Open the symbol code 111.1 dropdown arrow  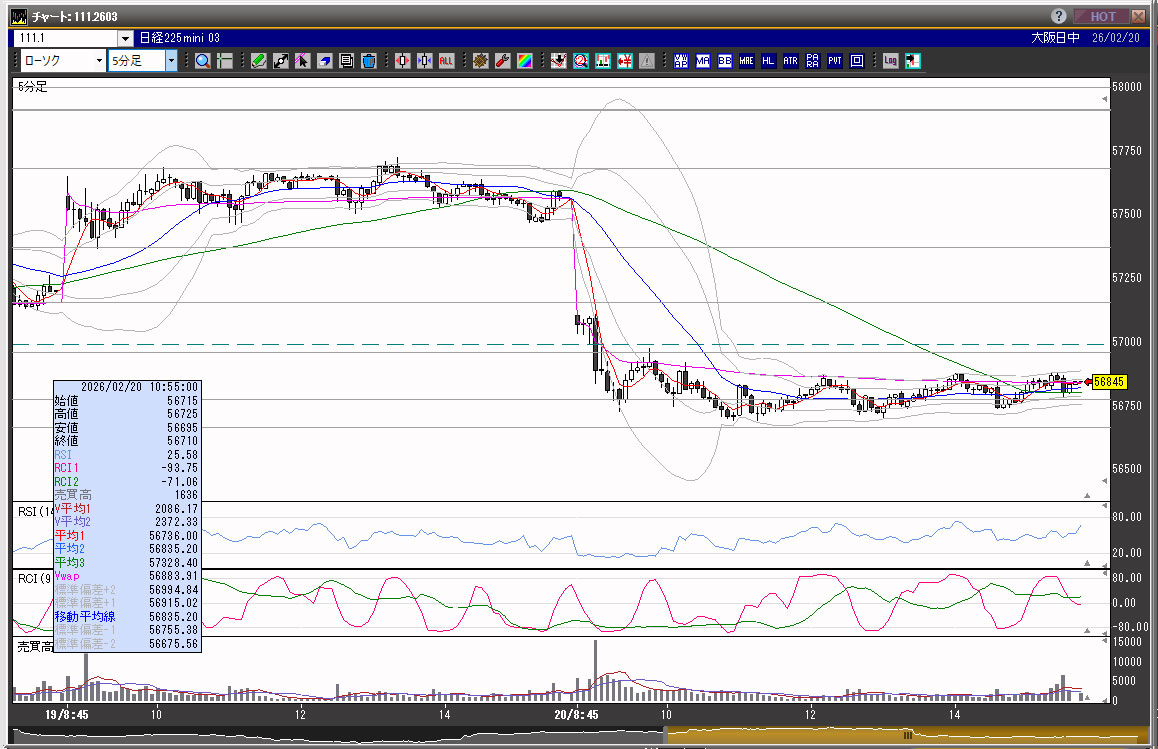pyautogui.click(x=125, y=38)
